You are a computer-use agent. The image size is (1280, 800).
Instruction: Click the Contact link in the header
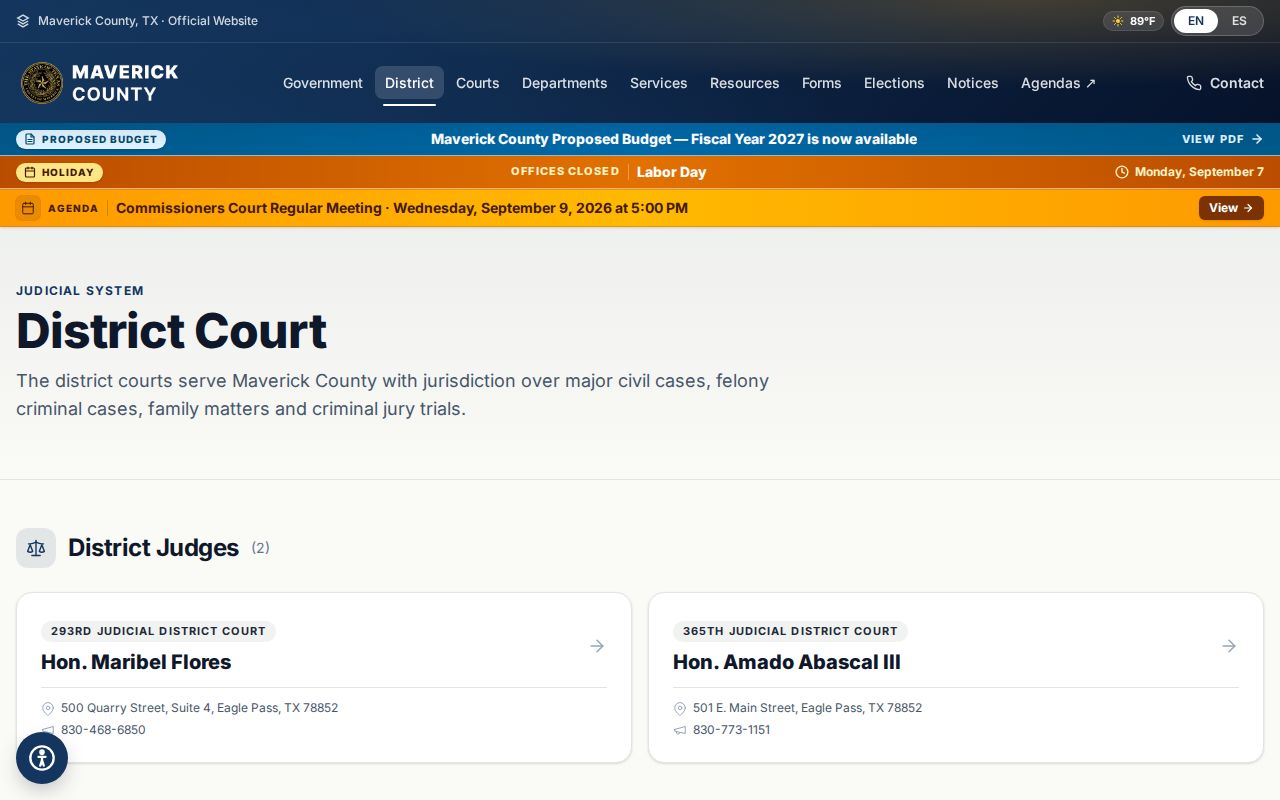(x=1225, y=83)
